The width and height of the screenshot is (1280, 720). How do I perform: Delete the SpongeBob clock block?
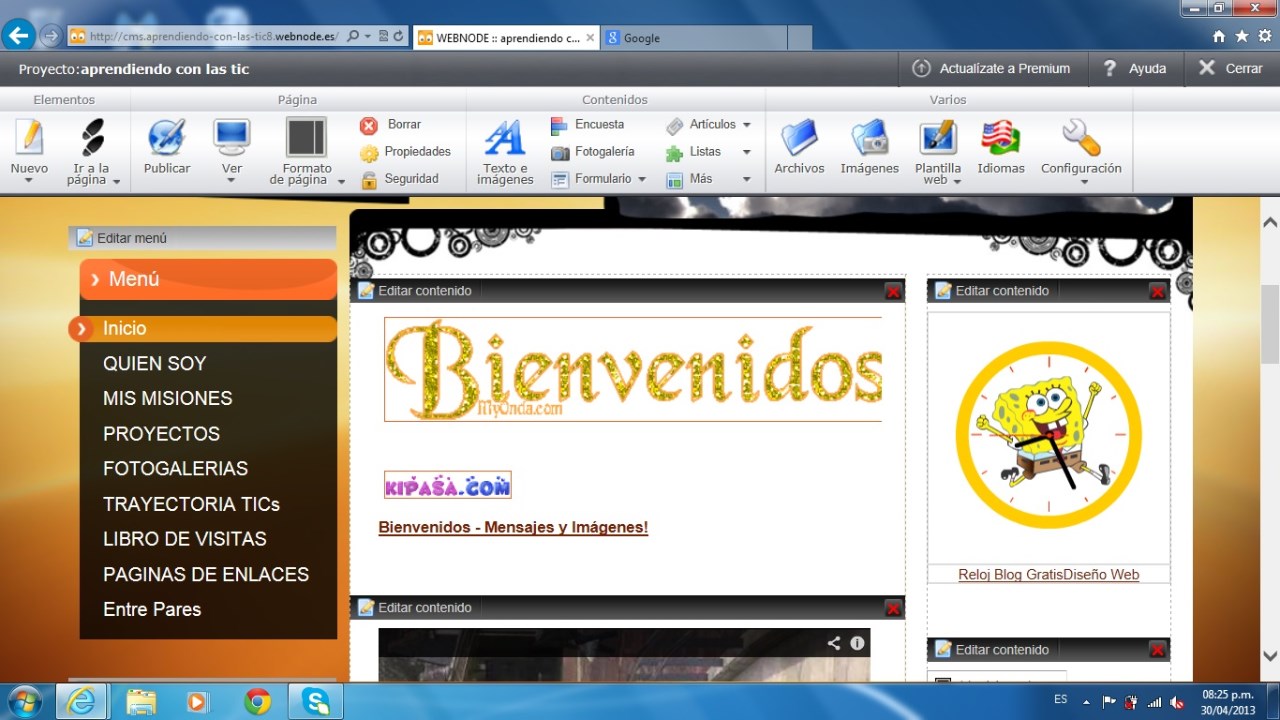tap(1157, 292)
